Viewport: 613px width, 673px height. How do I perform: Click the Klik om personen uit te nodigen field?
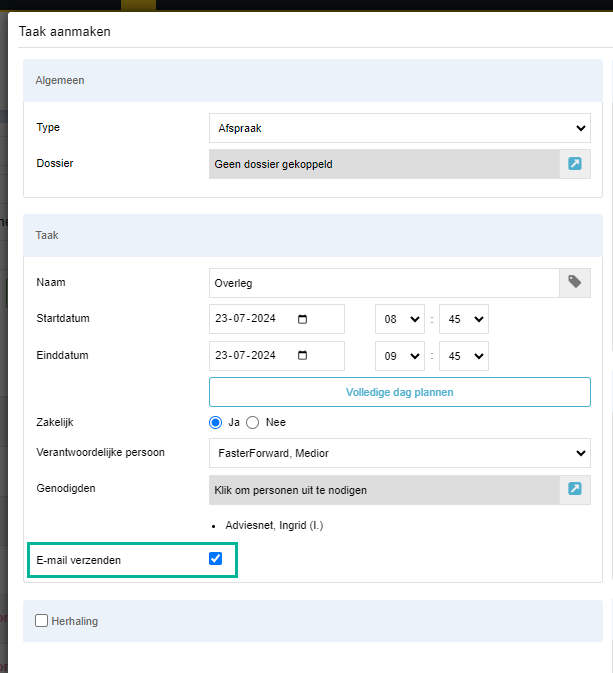(x=384, y=490)
